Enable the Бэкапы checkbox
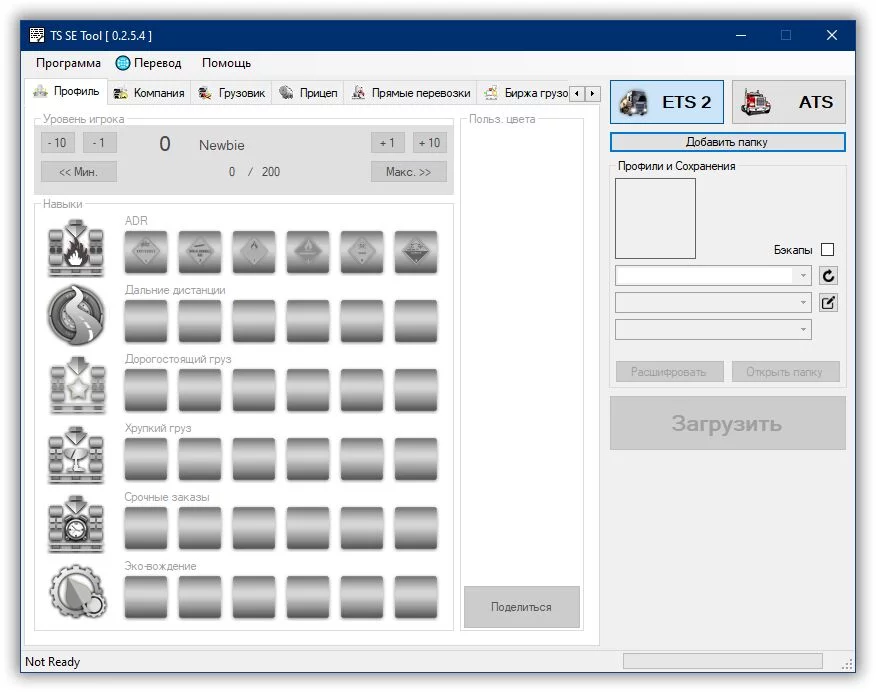 coord(827,249)
